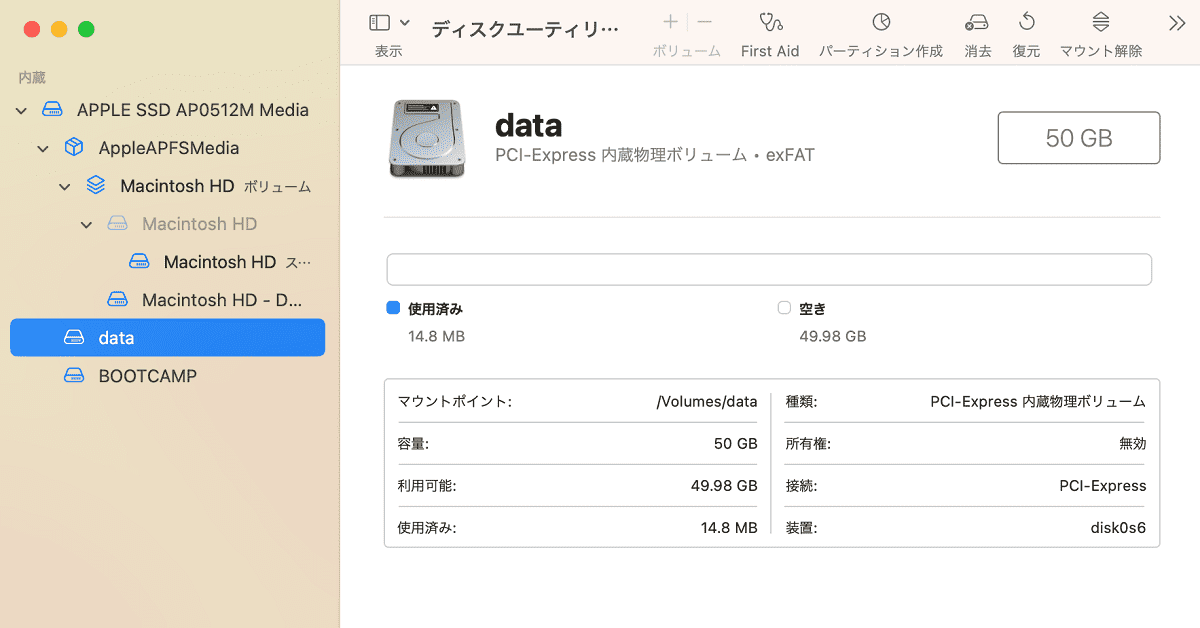Screen dimensions: 1200x628
Task: Open partition creation pie chart icon
Action: (x=881, y=22)
